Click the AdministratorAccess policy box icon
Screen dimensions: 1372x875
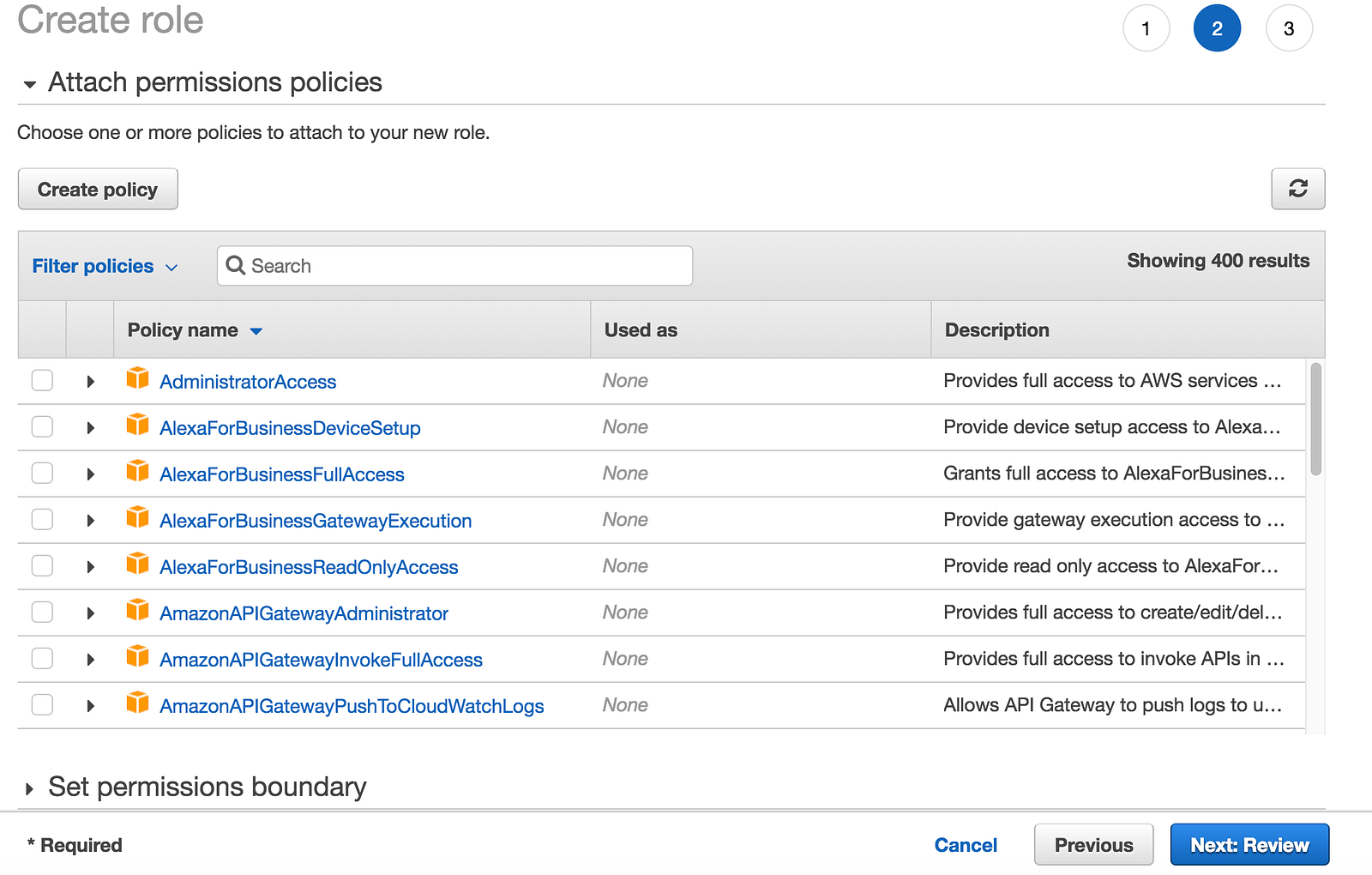[x=137, y=378]
